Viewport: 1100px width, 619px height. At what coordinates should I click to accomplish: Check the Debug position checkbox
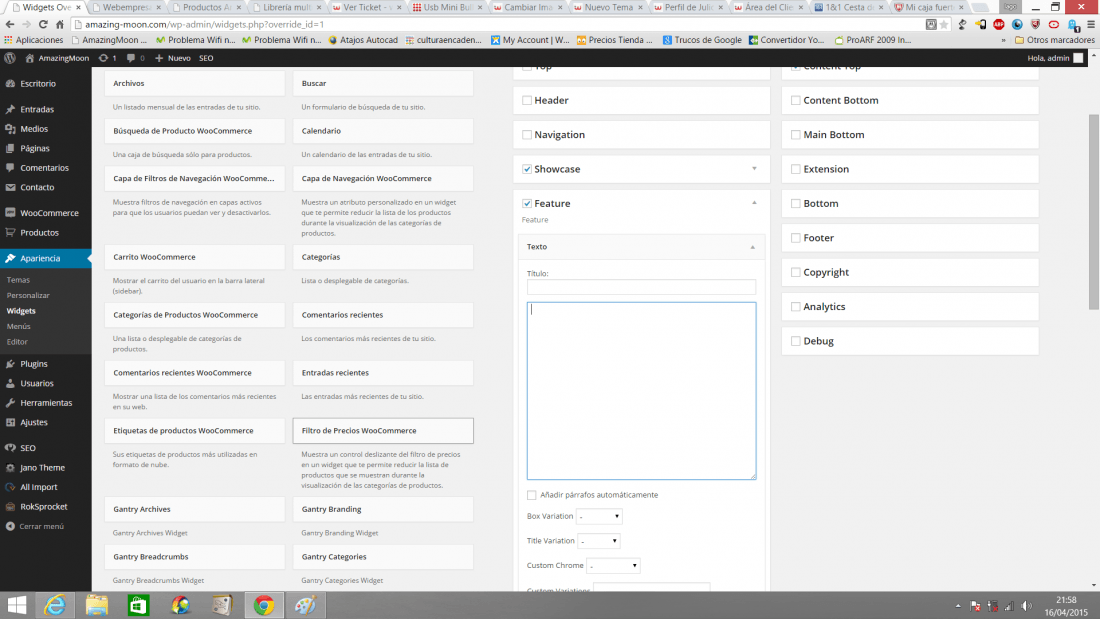click(x=796, y=341)
